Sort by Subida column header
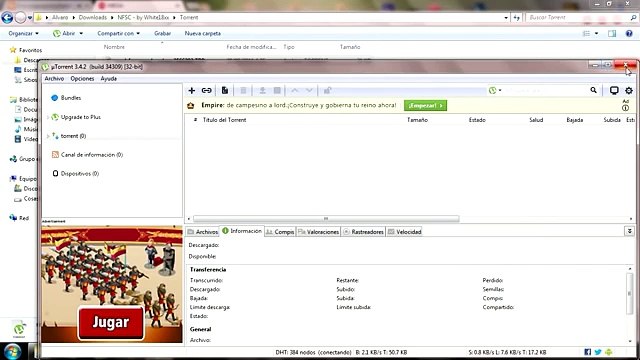Viewport: 640px width, 360px height. pos(612,120)
